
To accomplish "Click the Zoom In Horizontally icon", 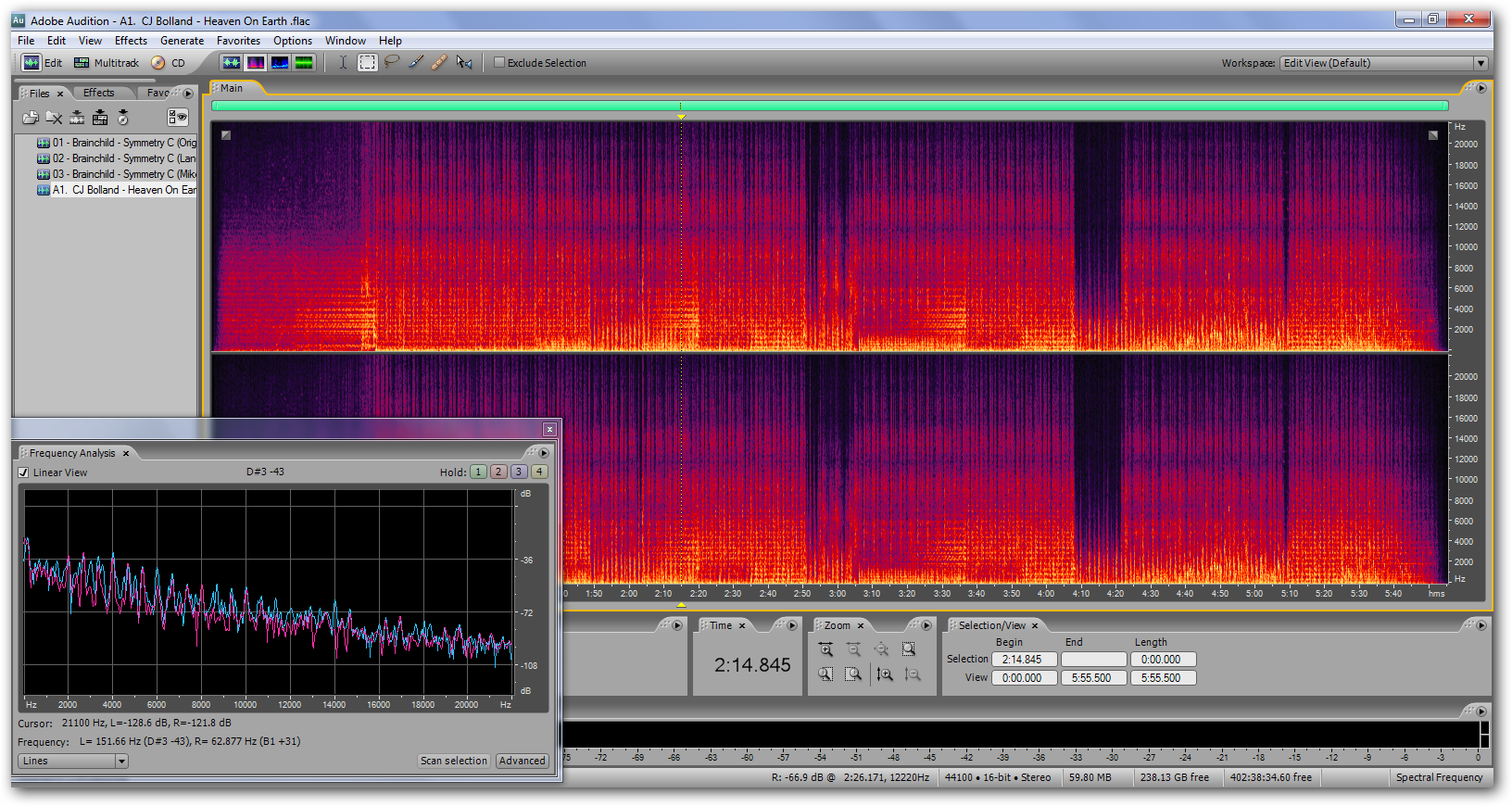I will click(825, 649).
